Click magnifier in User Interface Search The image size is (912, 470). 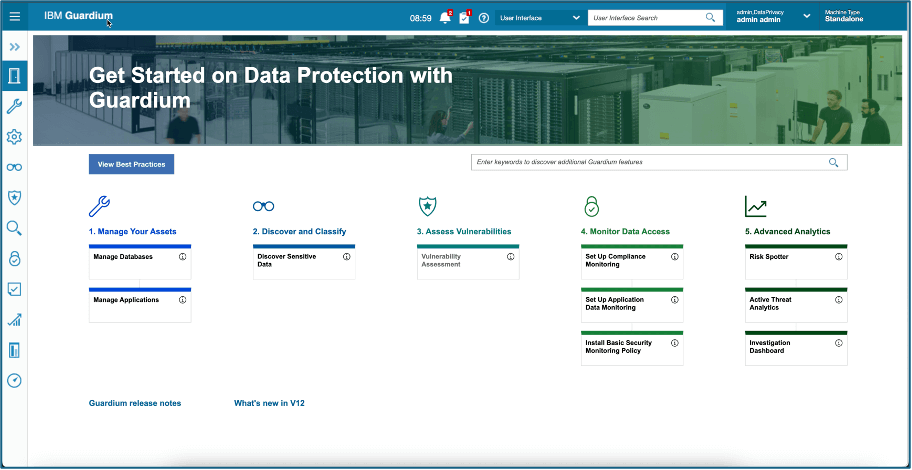711,17
